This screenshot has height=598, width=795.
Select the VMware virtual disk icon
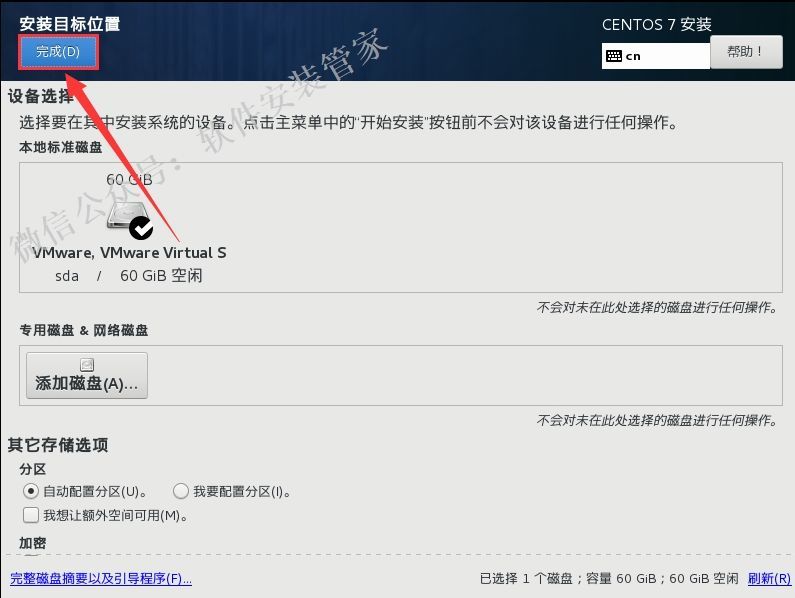(128, 216)
